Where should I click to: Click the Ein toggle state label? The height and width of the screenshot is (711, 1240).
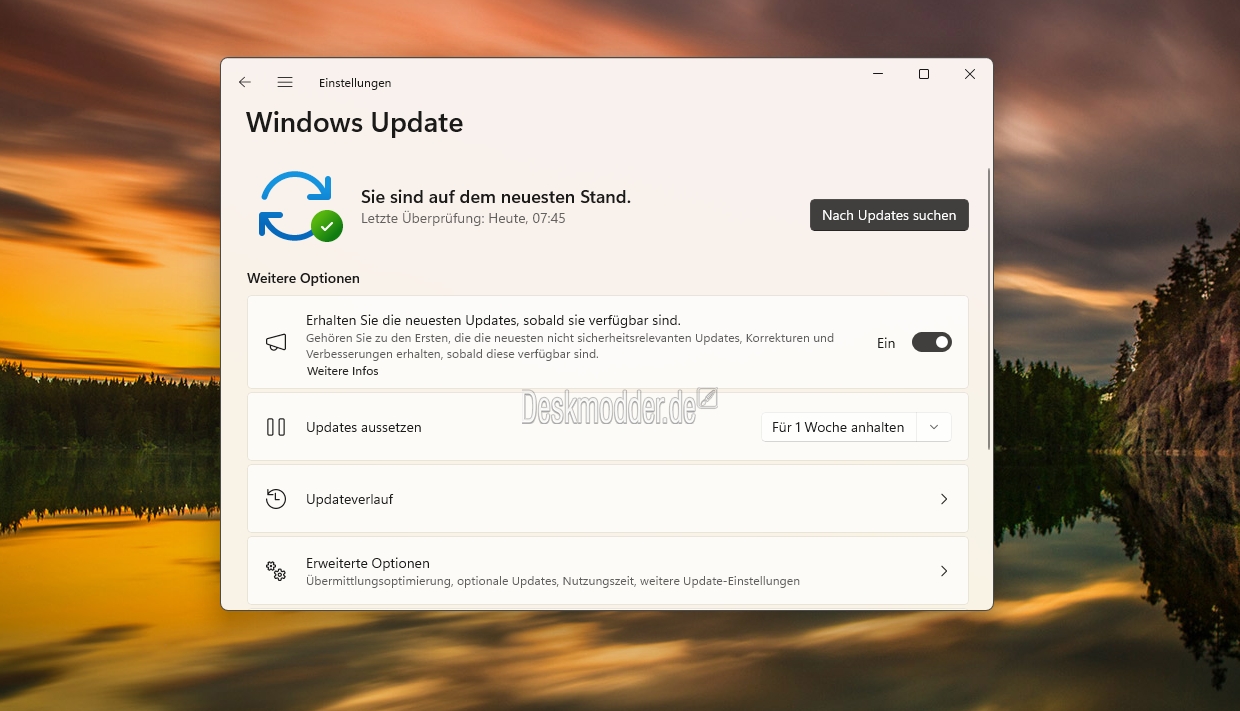(x=886, y=343)
